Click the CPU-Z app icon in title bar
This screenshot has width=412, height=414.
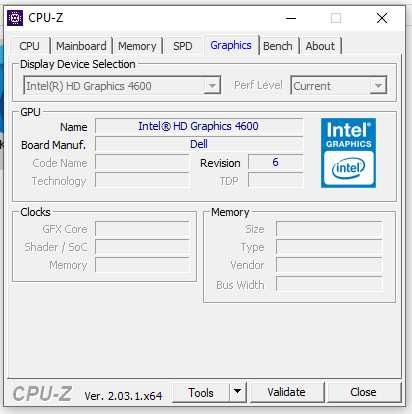(x=15, y=18)
